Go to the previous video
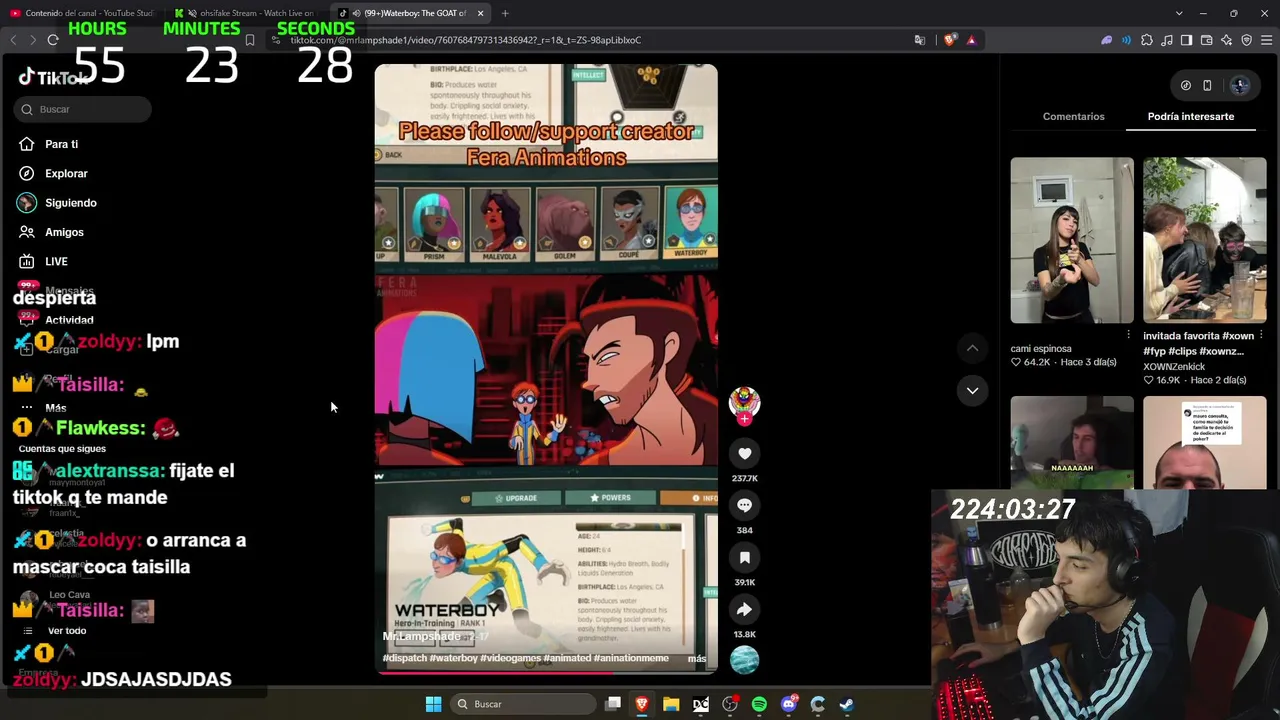1280x720 pixels. (x=972, y=348)
